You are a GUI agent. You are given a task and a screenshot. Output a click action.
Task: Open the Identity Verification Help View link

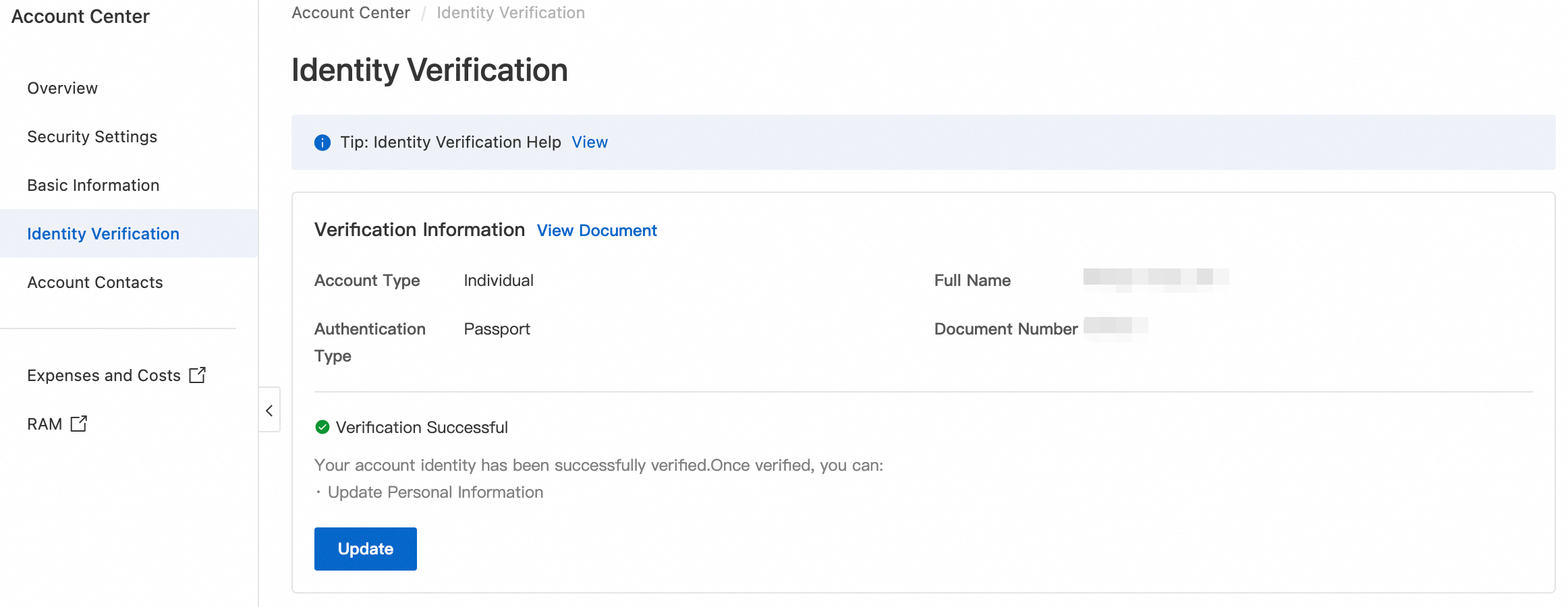(589, 142)
